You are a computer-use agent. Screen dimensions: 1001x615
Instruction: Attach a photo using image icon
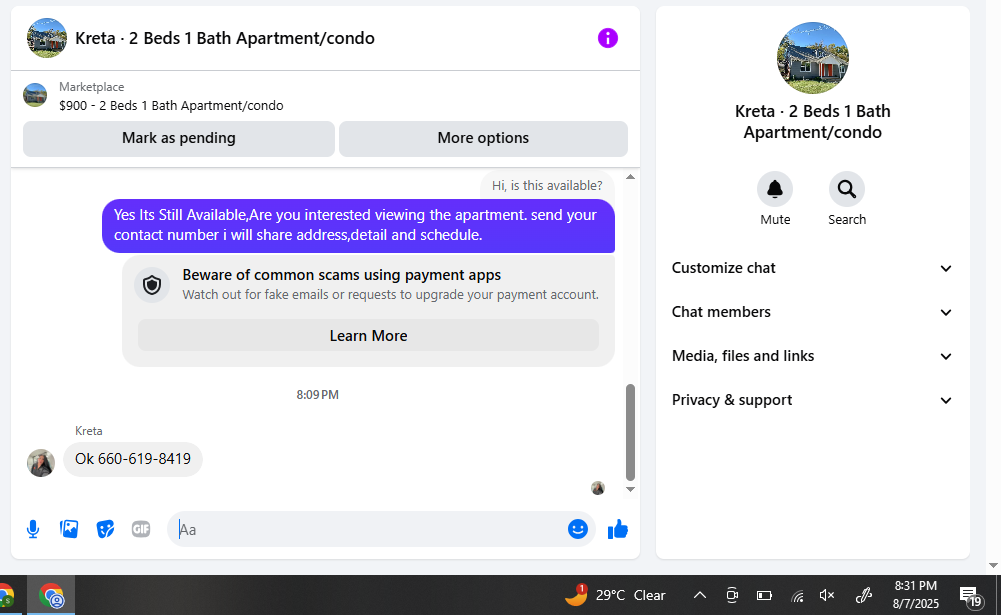(x=69, y=529)
